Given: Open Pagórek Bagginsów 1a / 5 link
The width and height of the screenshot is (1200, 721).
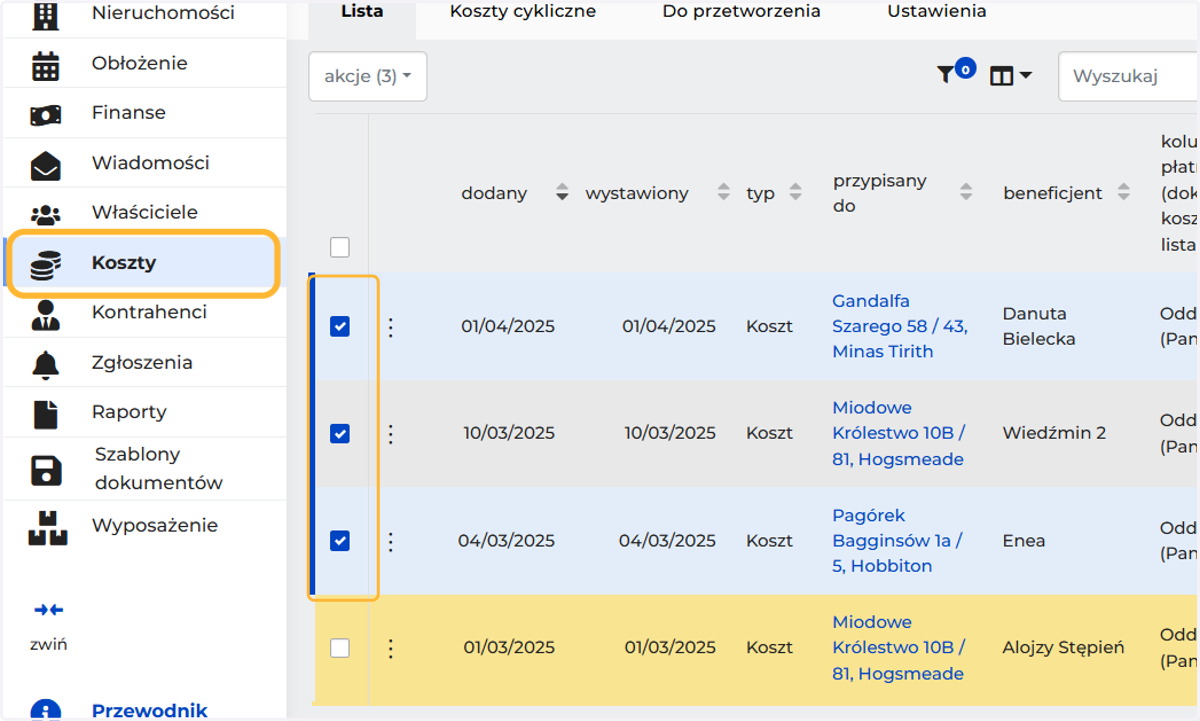Looking at the screenshot, I should point(897,541).
